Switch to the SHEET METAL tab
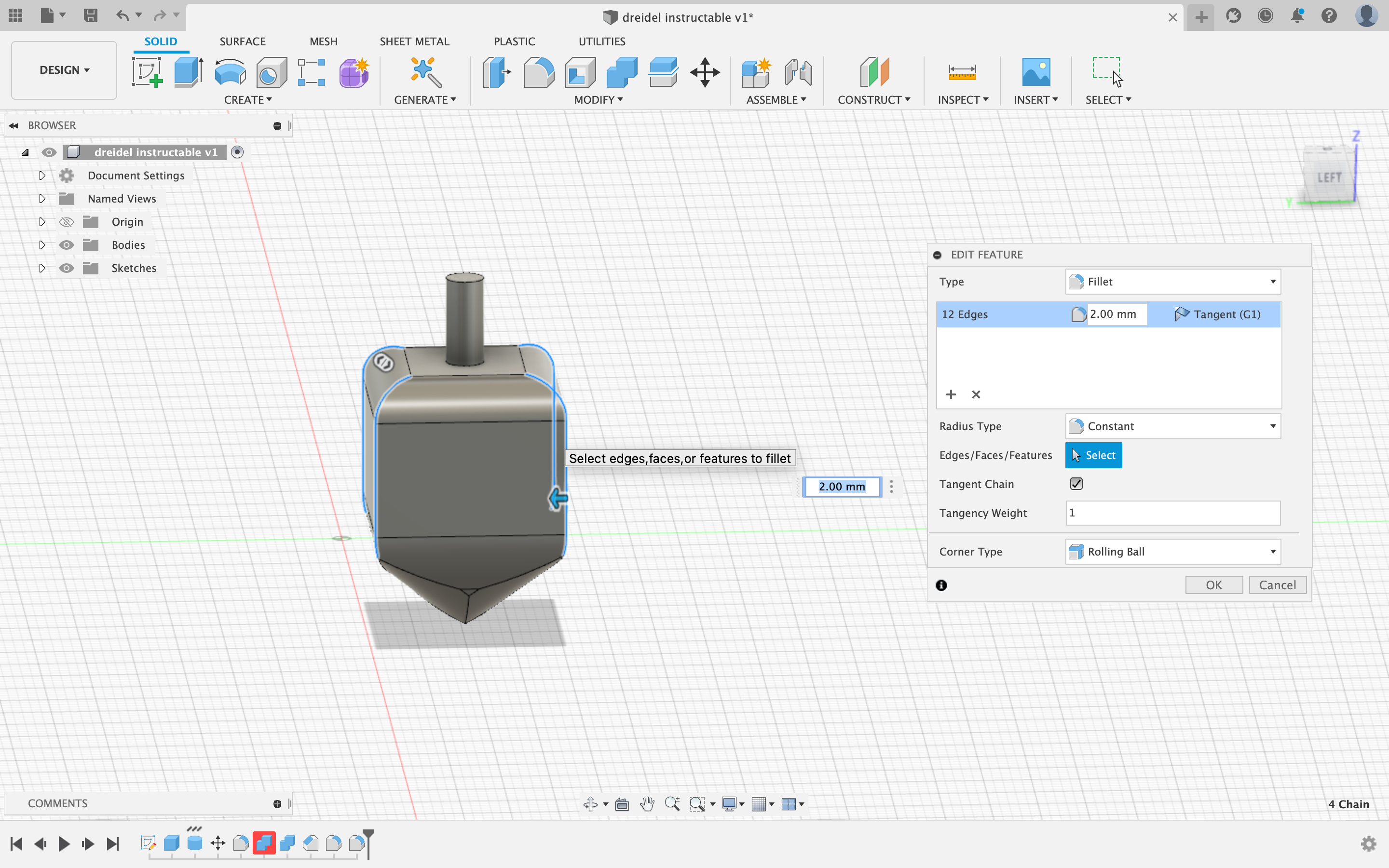The height and width of the screenshot is (868, 1389). coord(414,41)
